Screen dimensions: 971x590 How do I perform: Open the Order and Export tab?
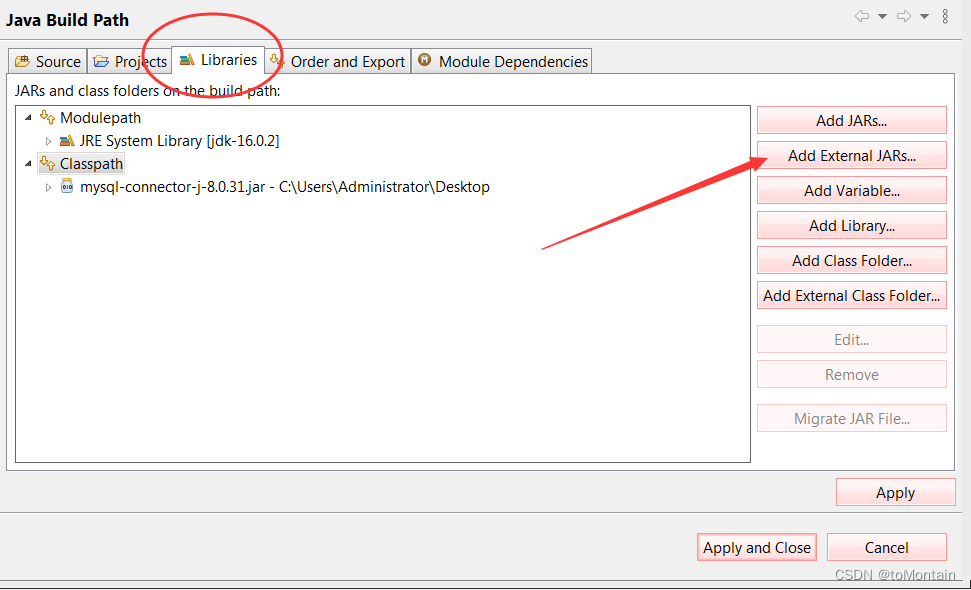tap(338, 61)
